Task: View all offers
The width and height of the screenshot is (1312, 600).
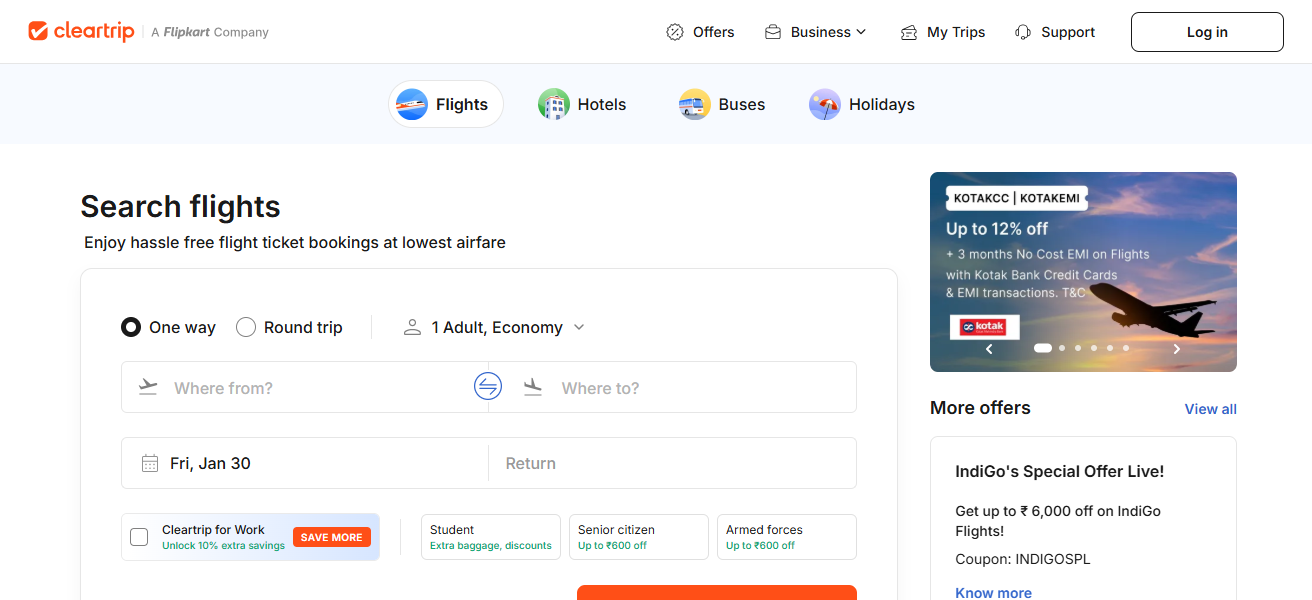Action: (1210, 408)
